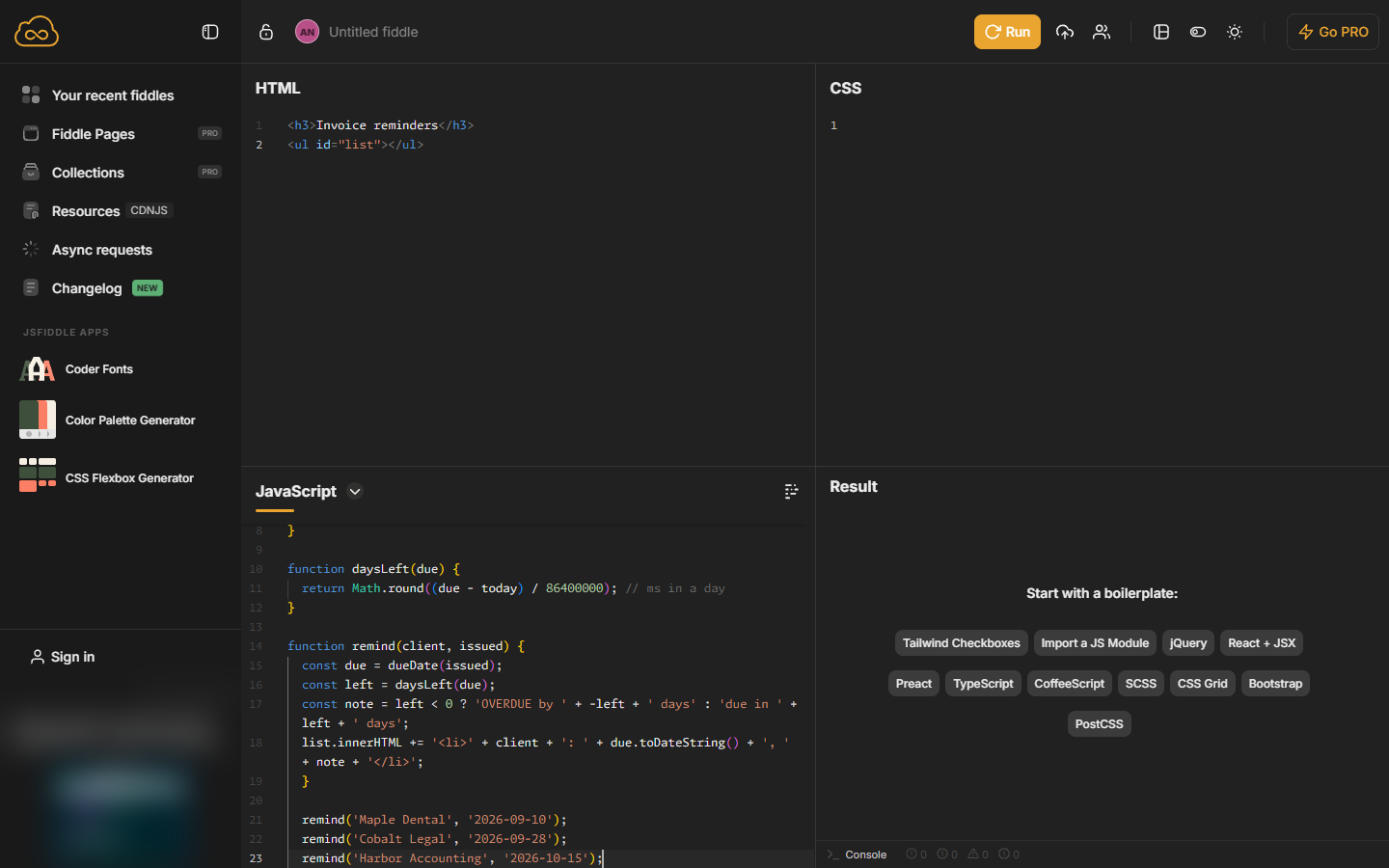Open the collaborate people icon
Viewport: 1389px width, 868px height.
click(1101, 32)
